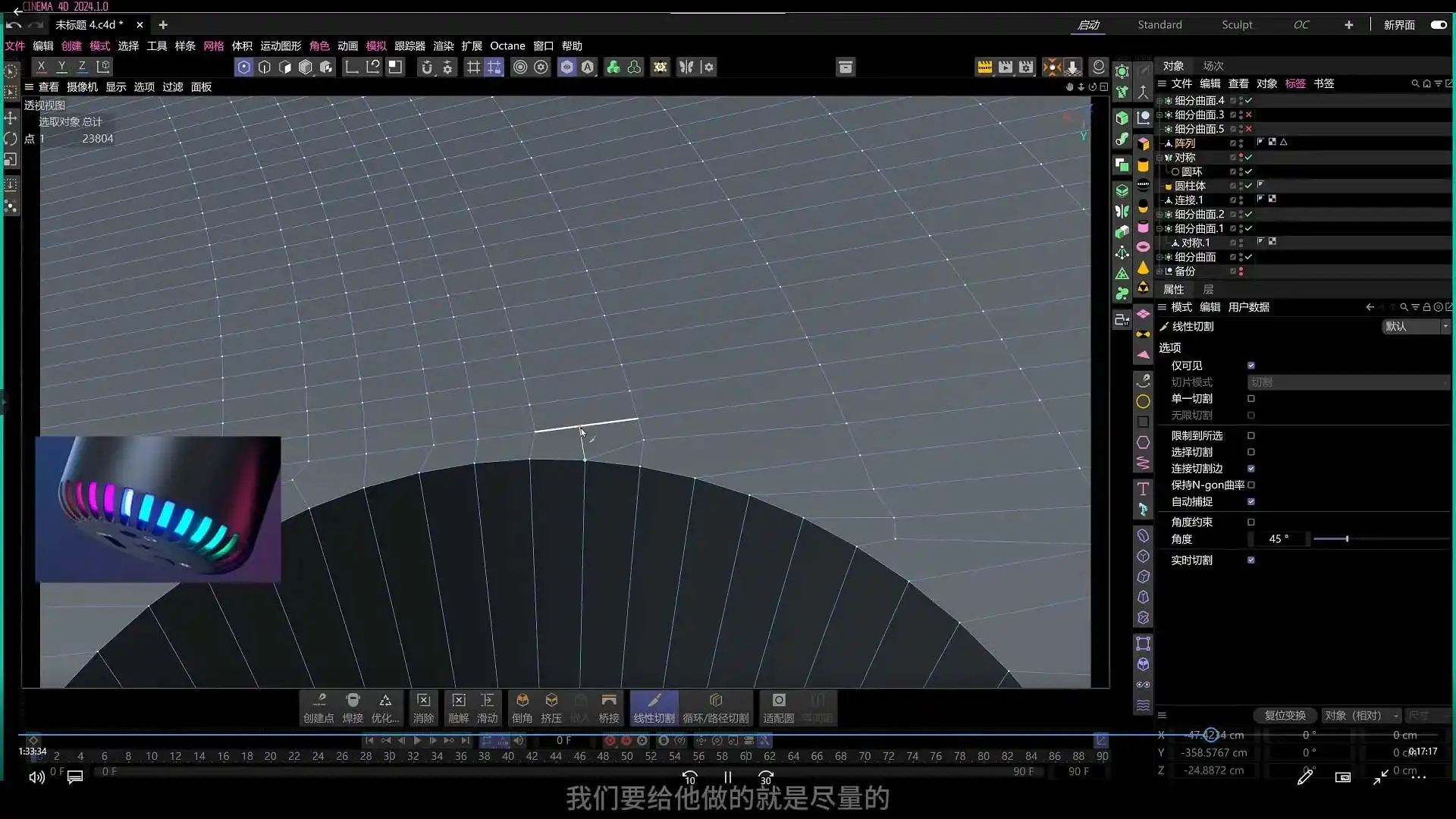Viewport: 1456px width, 819px height.
Task: Select the 桥接 (Bridge) tool
Action: 609,708
